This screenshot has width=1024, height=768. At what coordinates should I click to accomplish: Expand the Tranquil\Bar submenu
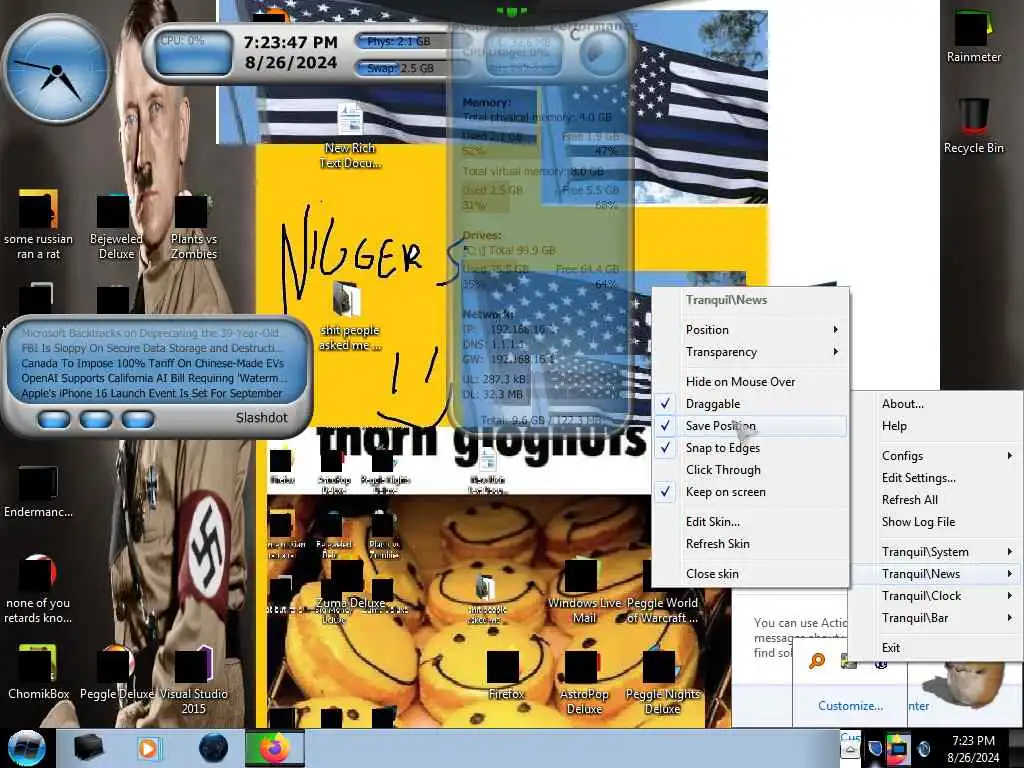(x=937, y=618)
